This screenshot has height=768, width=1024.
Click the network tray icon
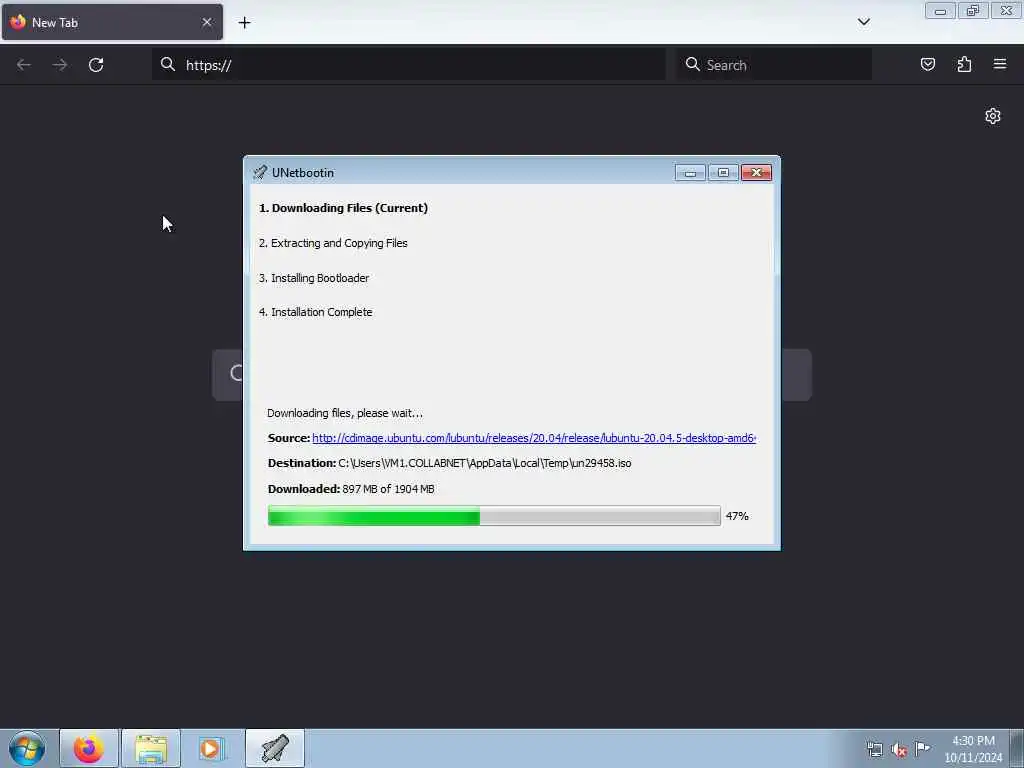pyautogui.click(x=874, y=749)
